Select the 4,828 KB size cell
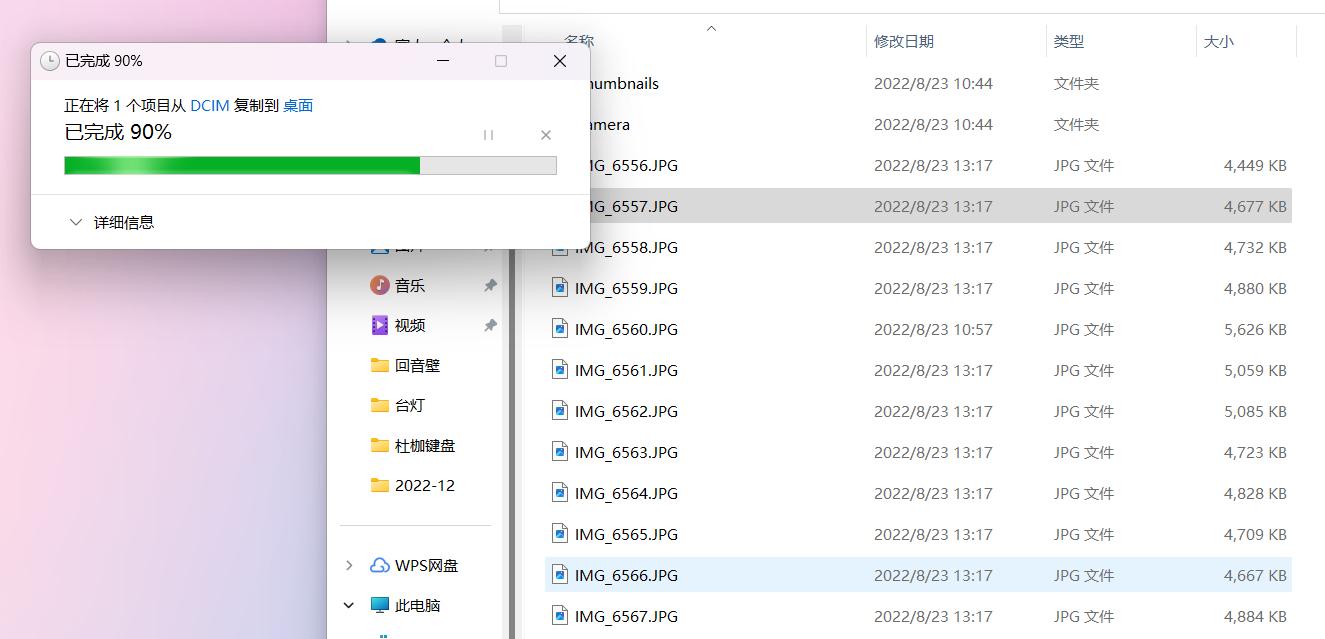This screenshot has width=1325, height=639. [x=1255, y=493]
